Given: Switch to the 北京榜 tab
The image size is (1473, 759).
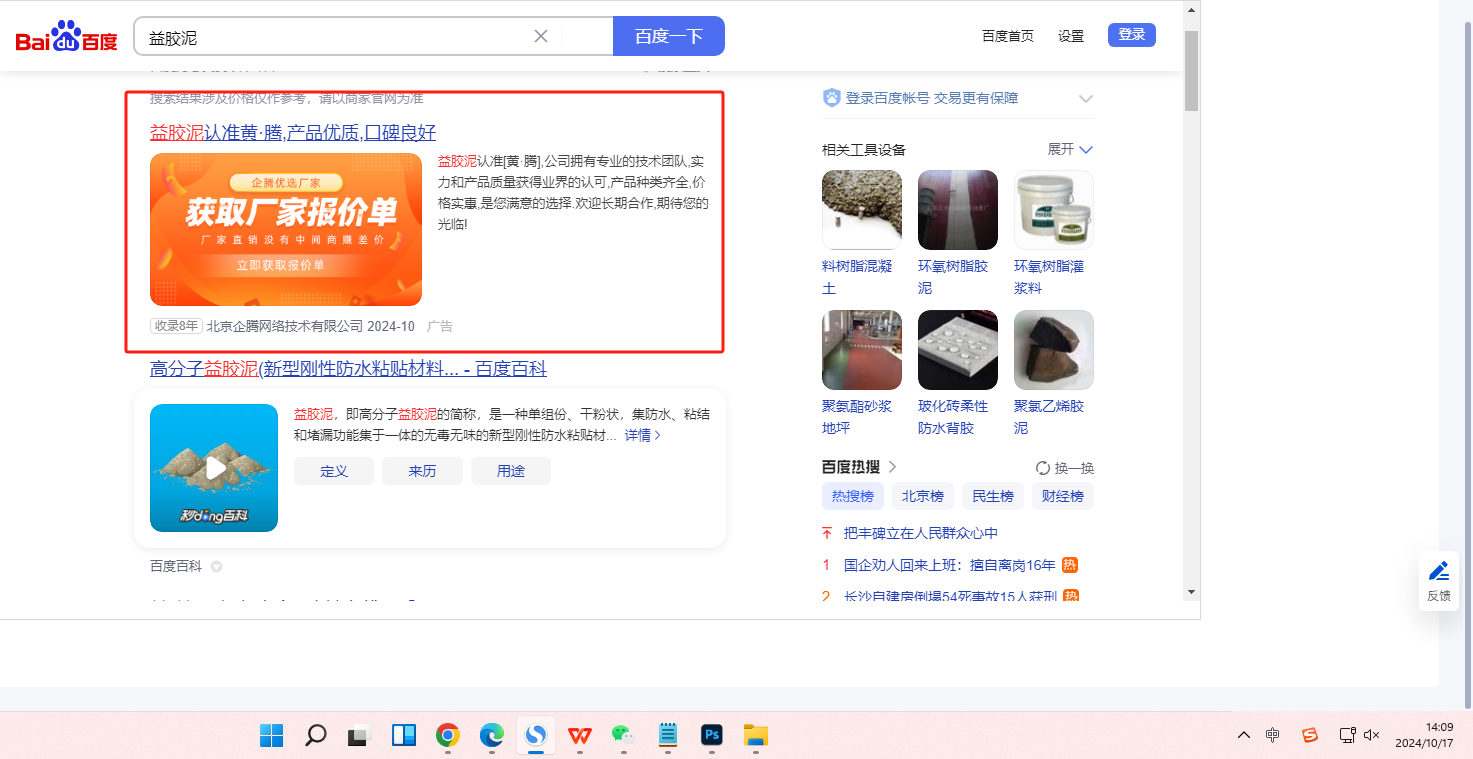Looking at the screenshot, I should pyautogui.click(x=923, y=496).
